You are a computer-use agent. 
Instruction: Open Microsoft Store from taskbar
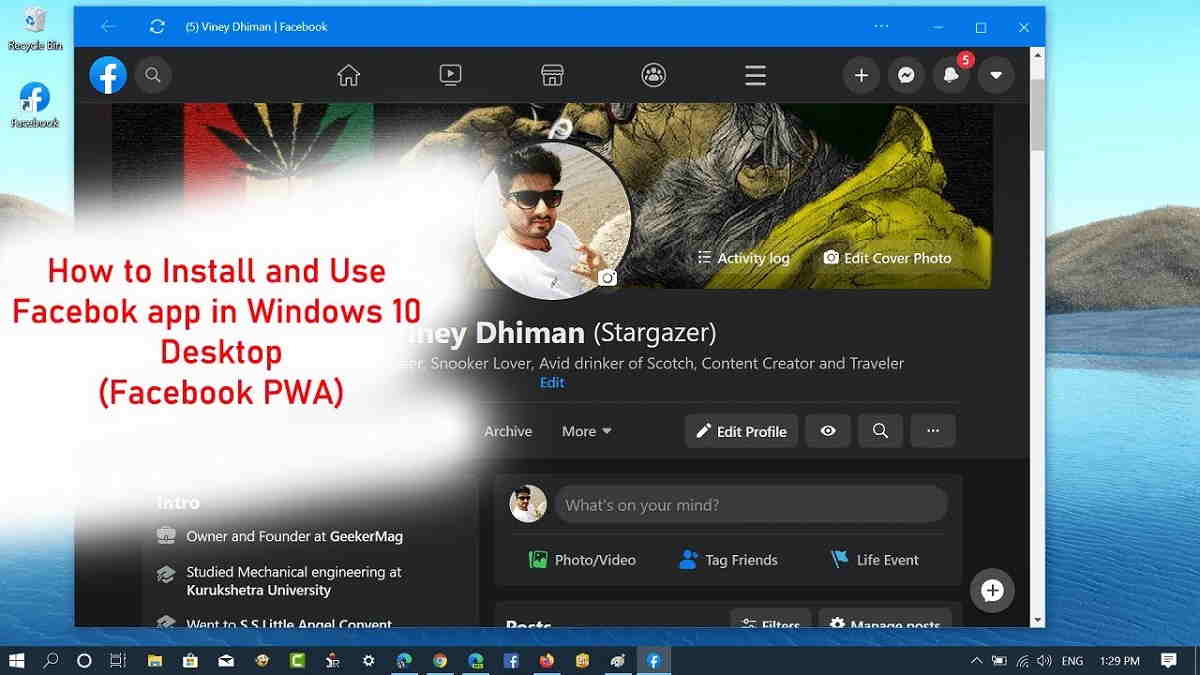click(190, 660)
